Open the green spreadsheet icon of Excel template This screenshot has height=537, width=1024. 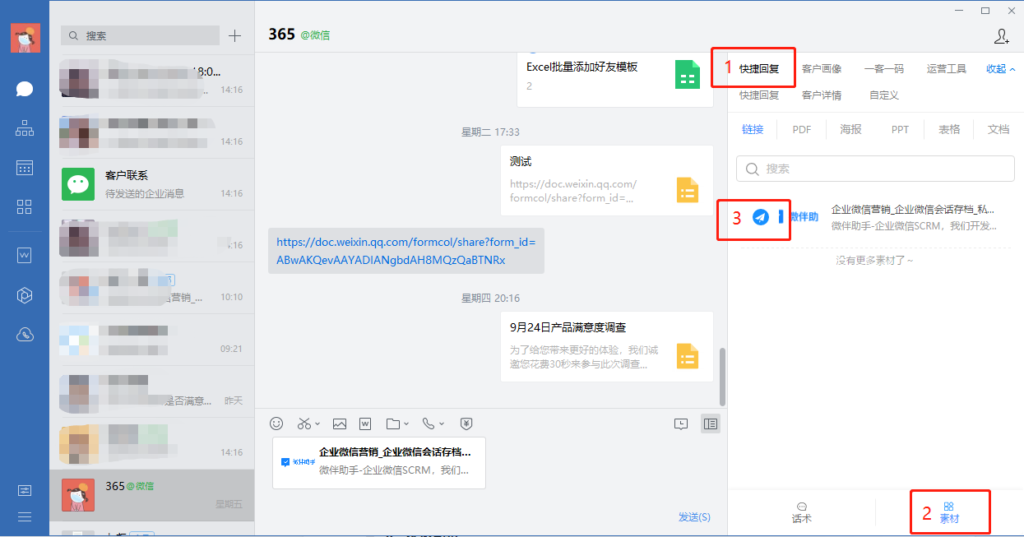tap(687, 74)
